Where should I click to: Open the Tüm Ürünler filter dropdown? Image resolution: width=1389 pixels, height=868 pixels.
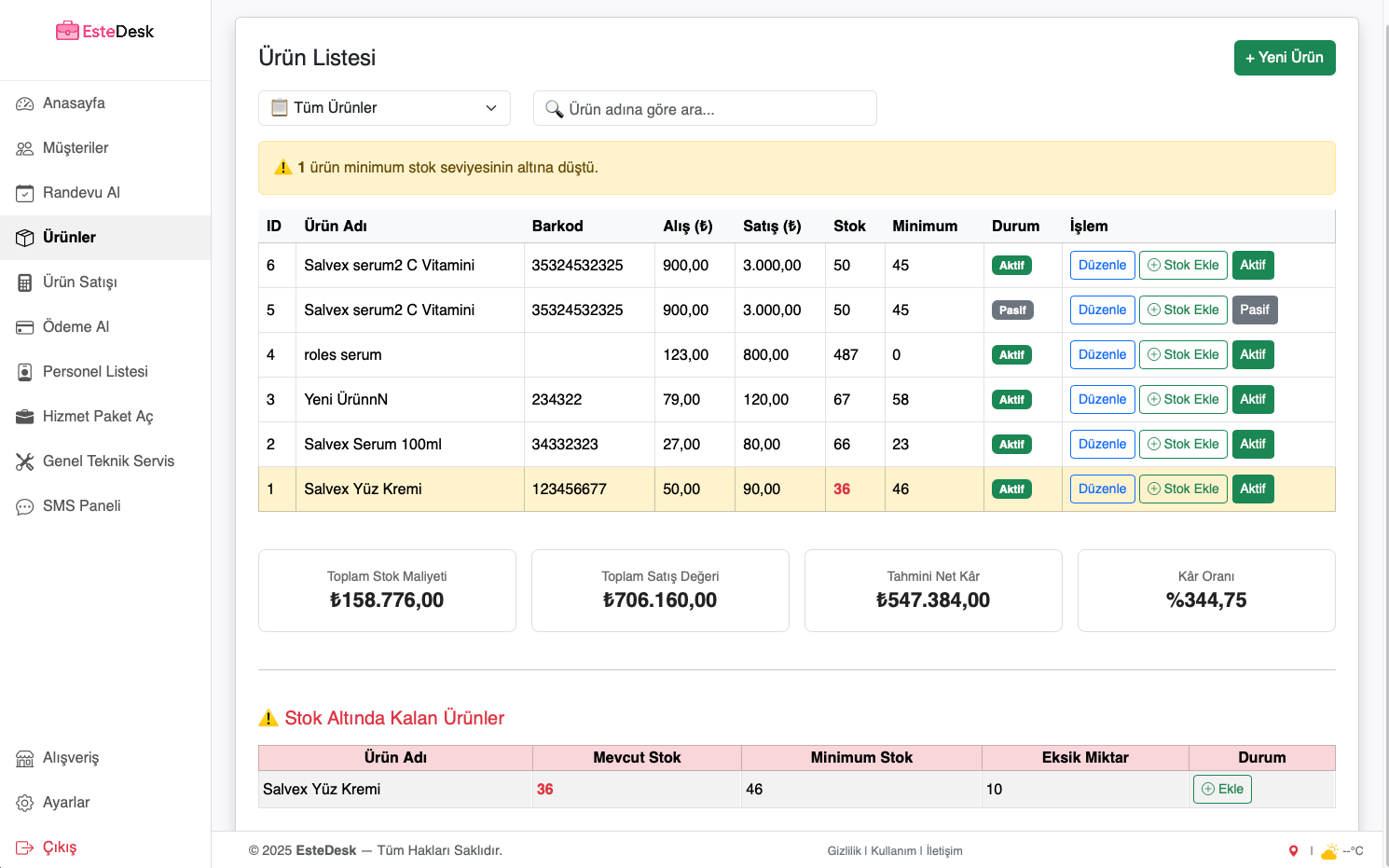(384, 108)
